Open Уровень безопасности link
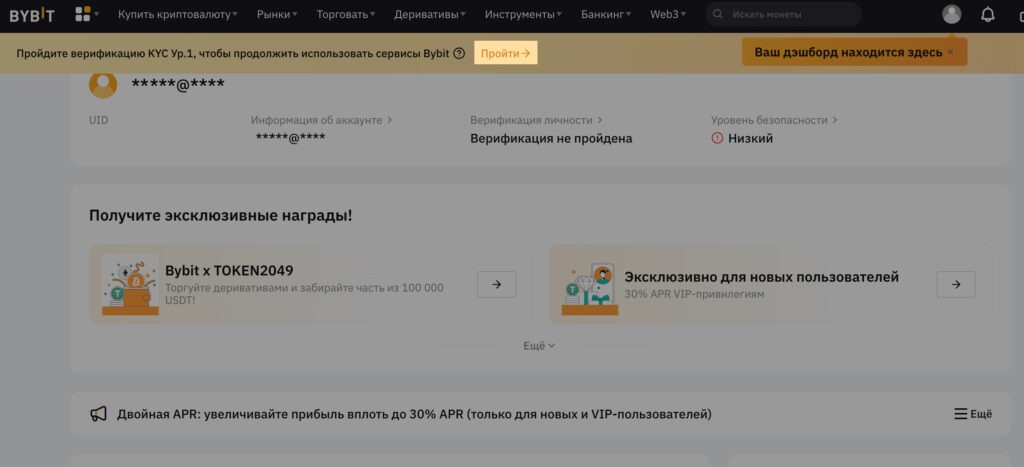 [x=774, y=120]
